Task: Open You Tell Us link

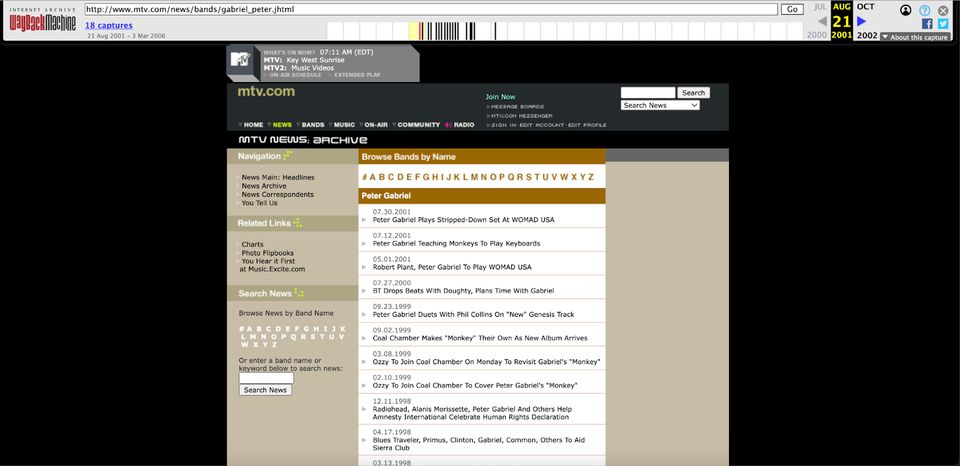Action: click(x=260, y=203)
